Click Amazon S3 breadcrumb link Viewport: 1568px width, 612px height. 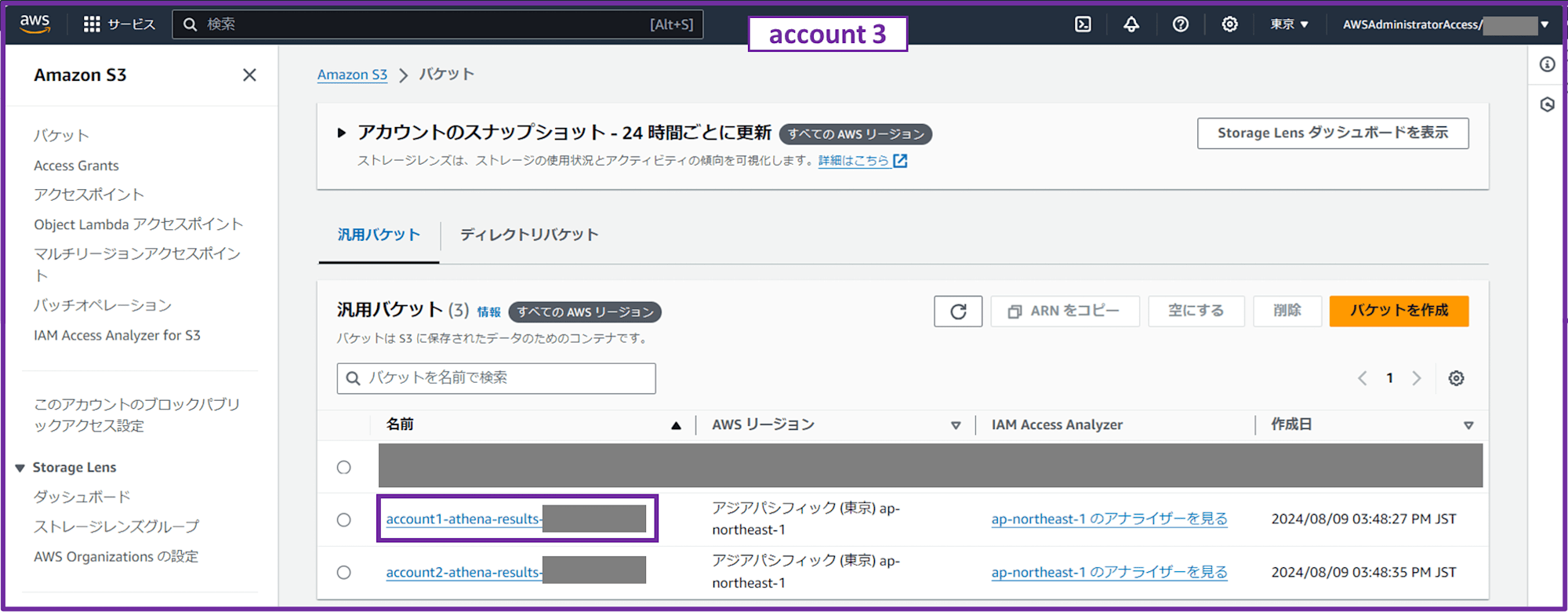coord(352,75)
